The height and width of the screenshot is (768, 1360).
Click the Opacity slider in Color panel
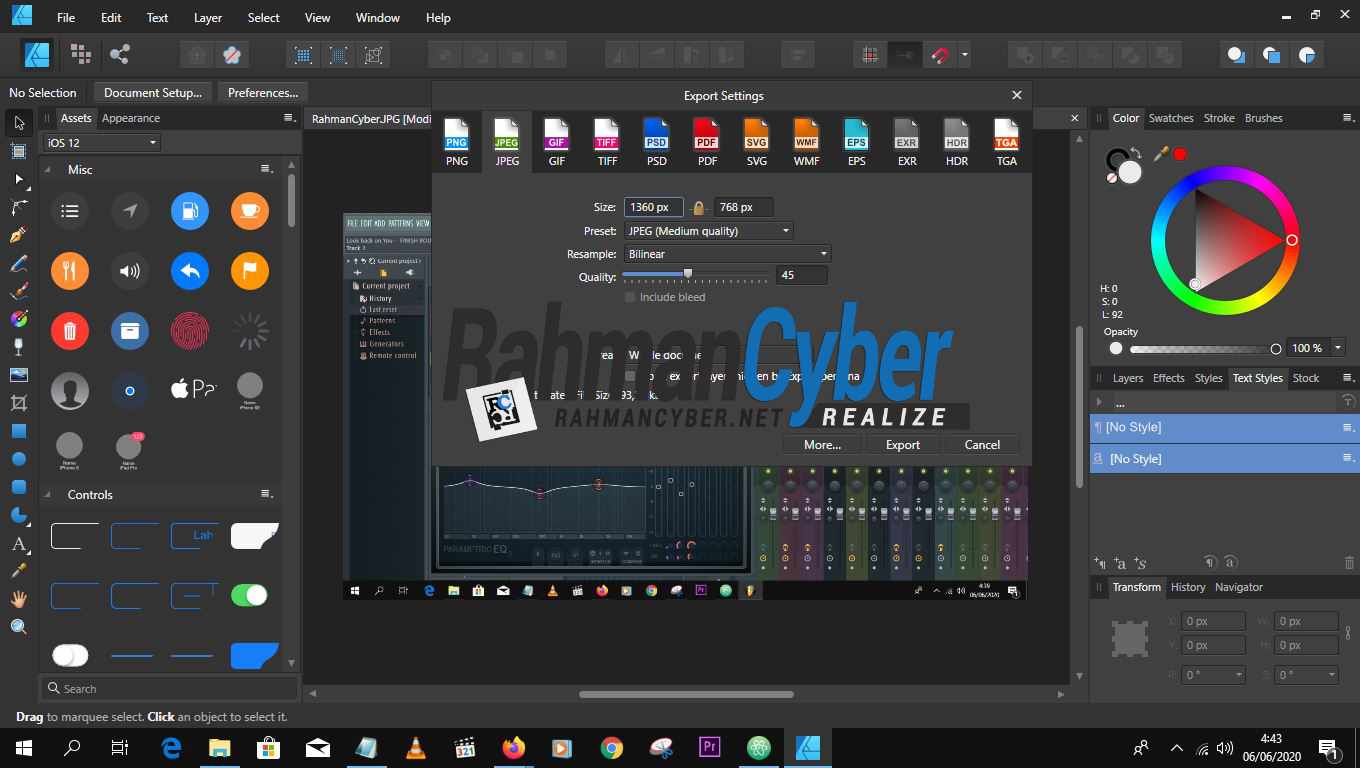[x=1205, y=349]
